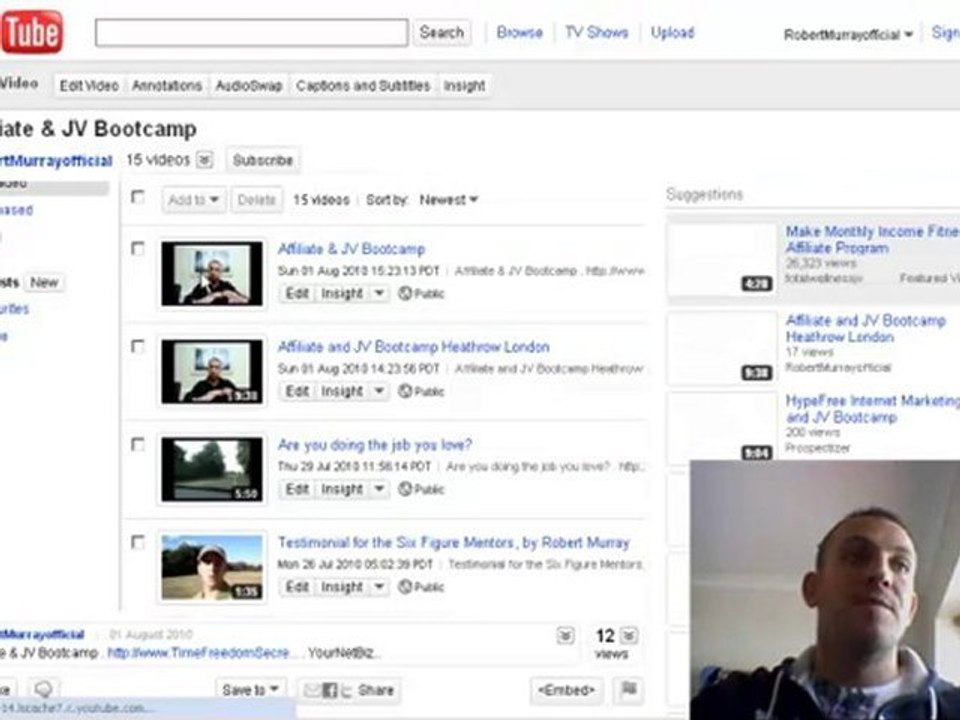Open RobertMurrayofficial account dropdown
Viewport: 960px width, 720px height.
(847, 34)
